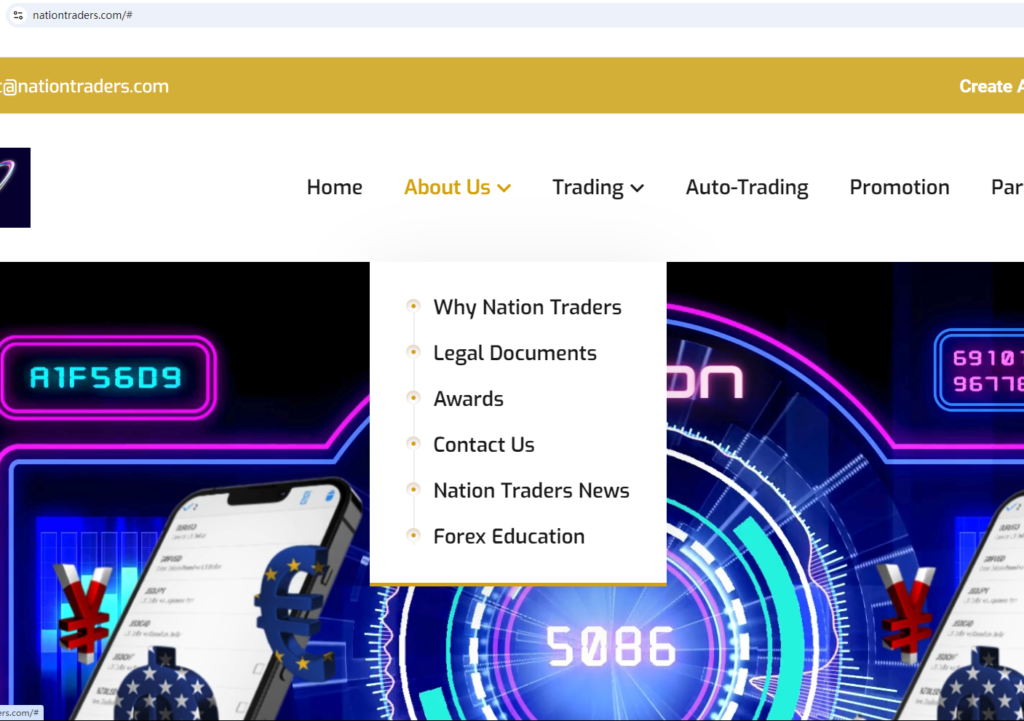1024x721 pixels.
Task: Open the Legal Documents link
Action: tap(515, 353)
